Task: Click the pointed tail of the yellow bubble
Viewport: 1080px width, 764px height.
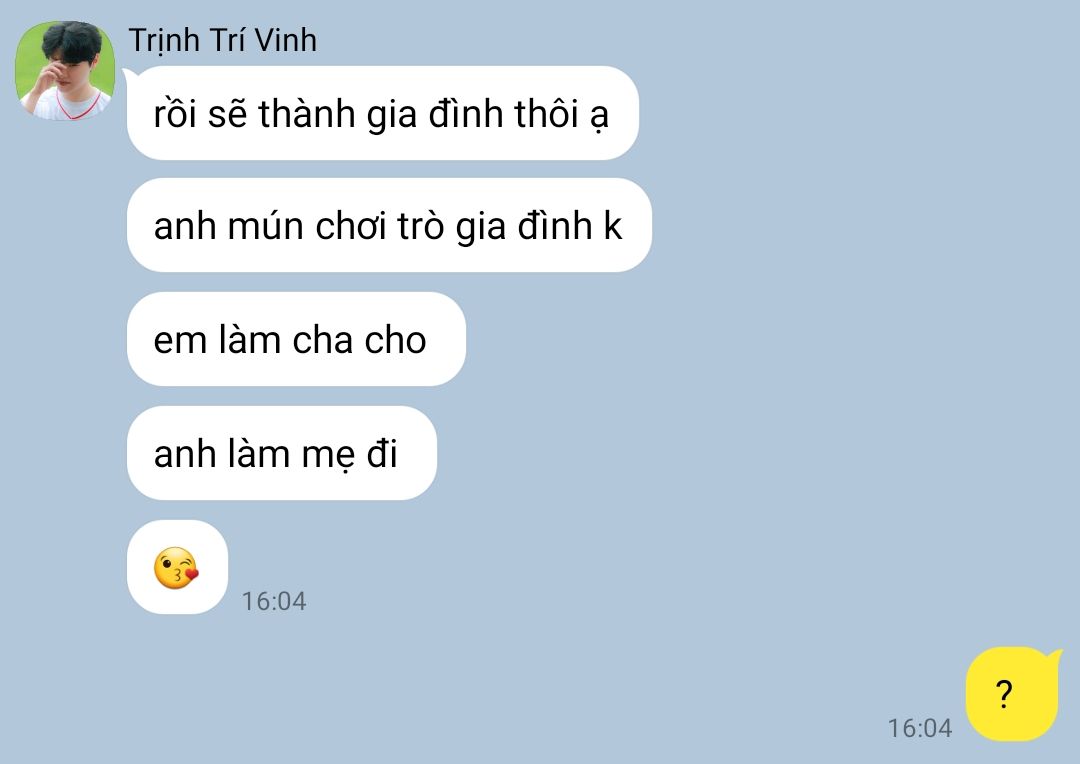Action: (x=1053, y=654)
